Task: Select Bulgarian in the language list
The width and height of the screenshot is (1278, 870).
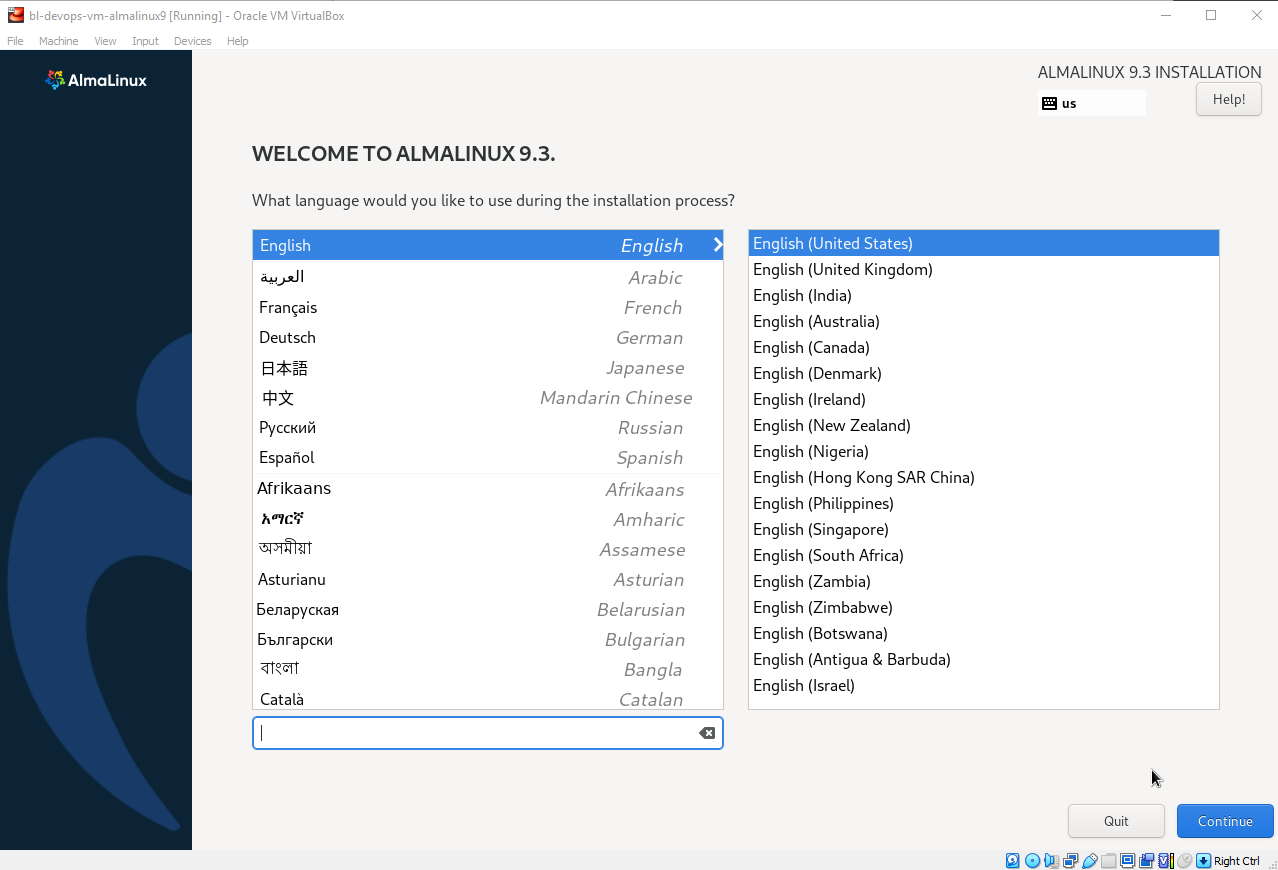Action: [x=488, y=639]
